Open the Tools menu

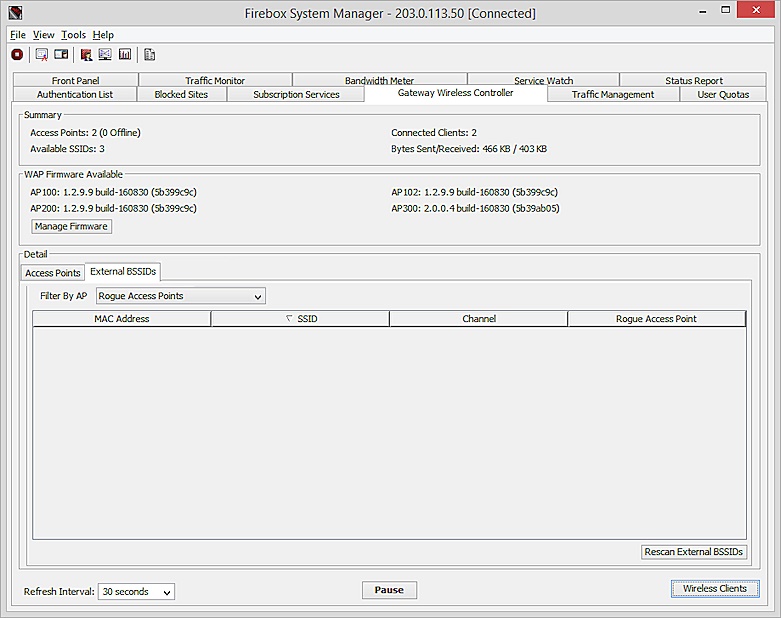pyautogui.click(x=73, y=35)
